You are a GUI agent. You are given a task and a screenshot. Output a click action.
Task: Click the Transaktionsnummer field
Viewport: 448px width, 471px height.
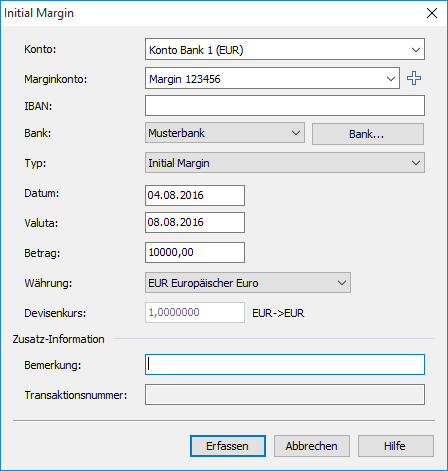[x=285, y=395]
